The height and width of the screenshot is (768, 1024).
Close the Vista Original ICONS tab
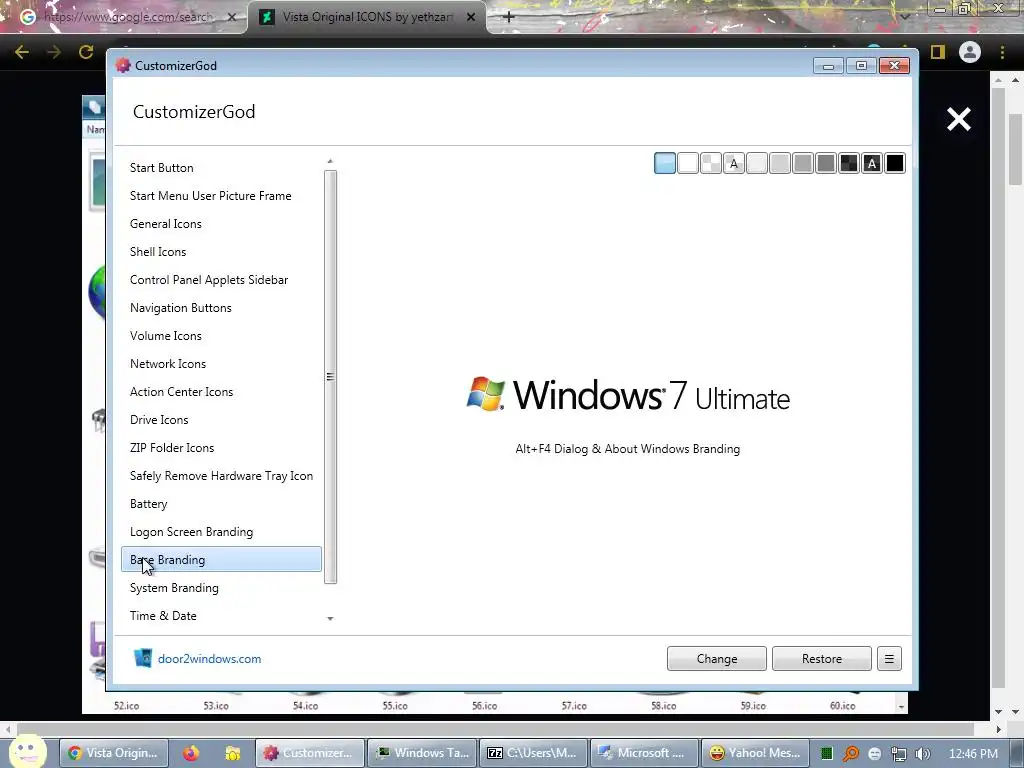pyautogui.click(x=471, y=17)
